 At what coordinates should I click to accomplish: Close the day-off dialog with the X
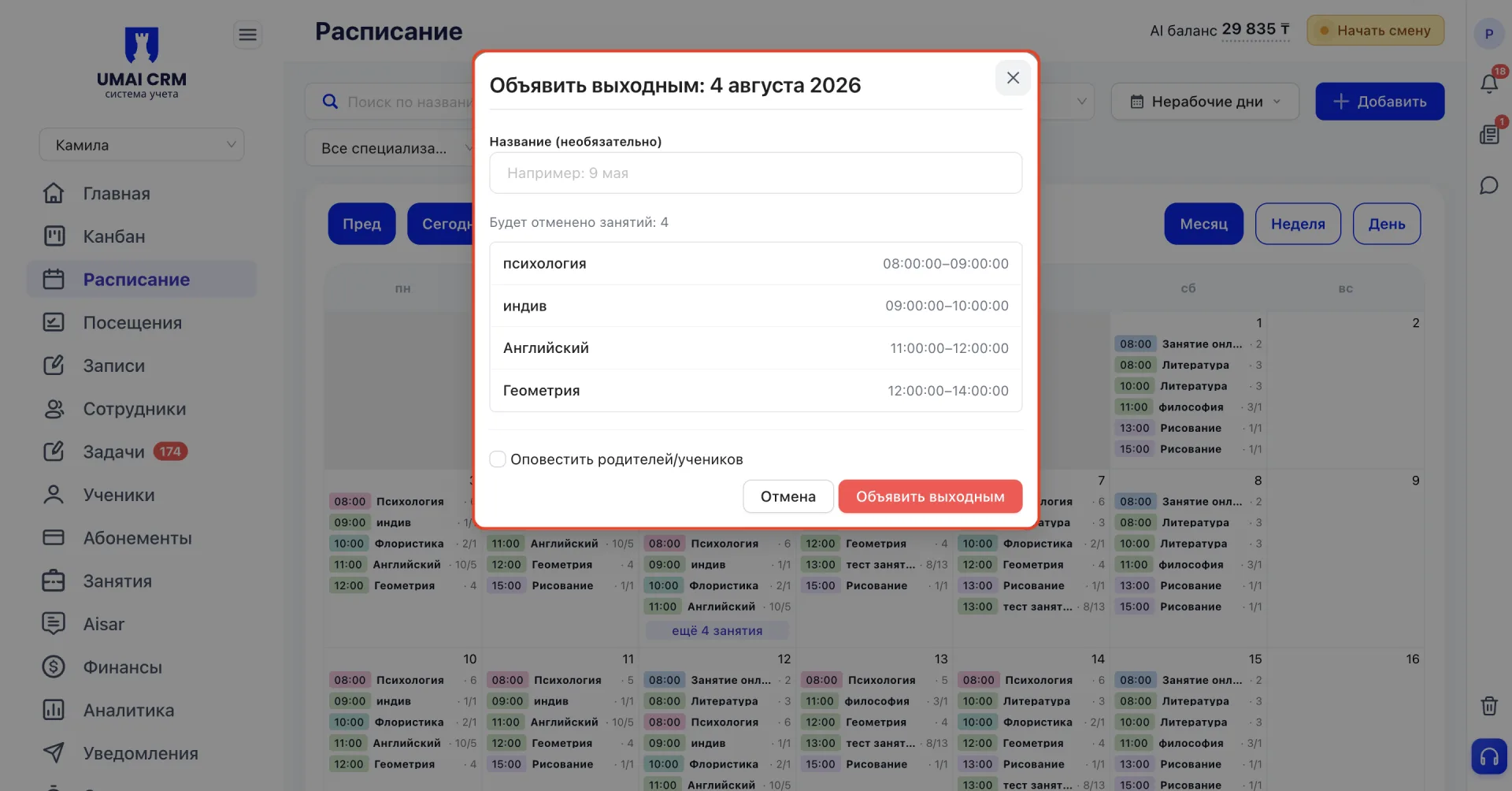click(x=1013, y=78)
